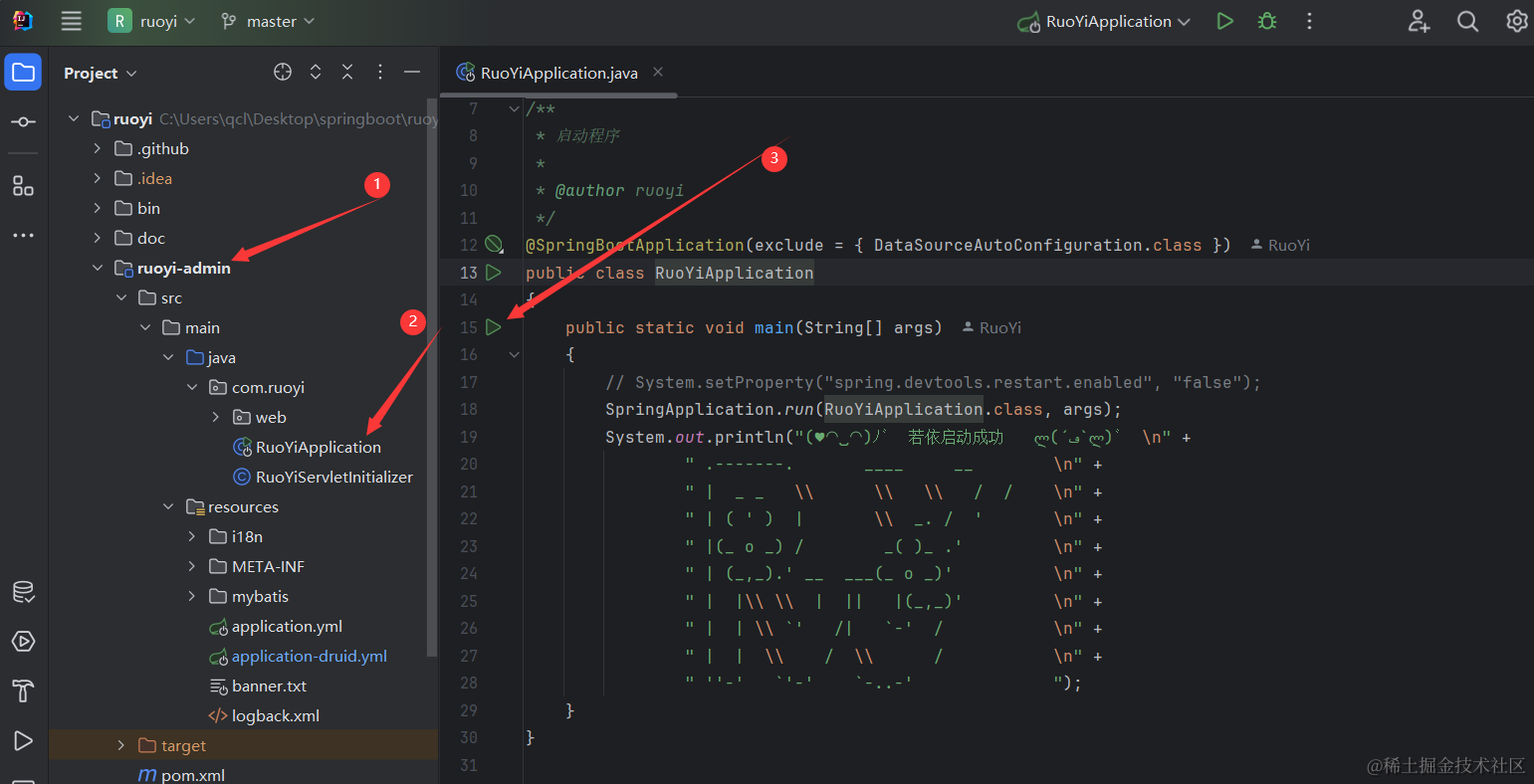Open the master branch dropdown
The width and height of the screenshot is (1534, 784).
point(268,21)
